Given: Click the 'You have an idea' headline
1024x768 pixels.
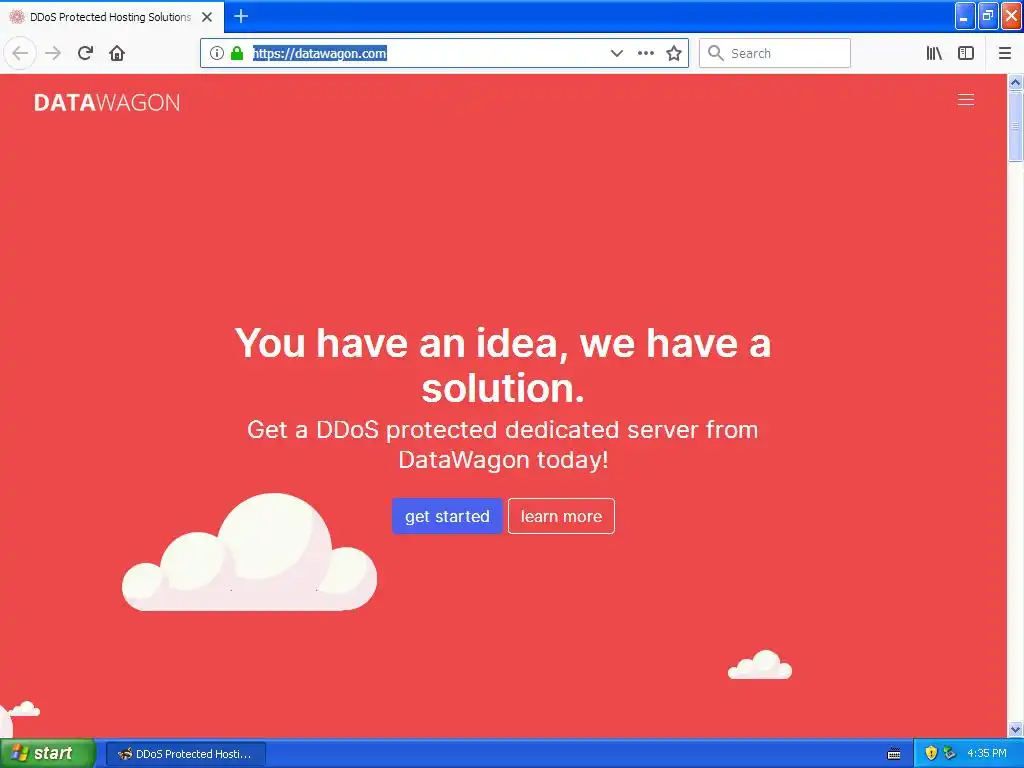Looking at the screenshot, I should click(x=503, y=365).
